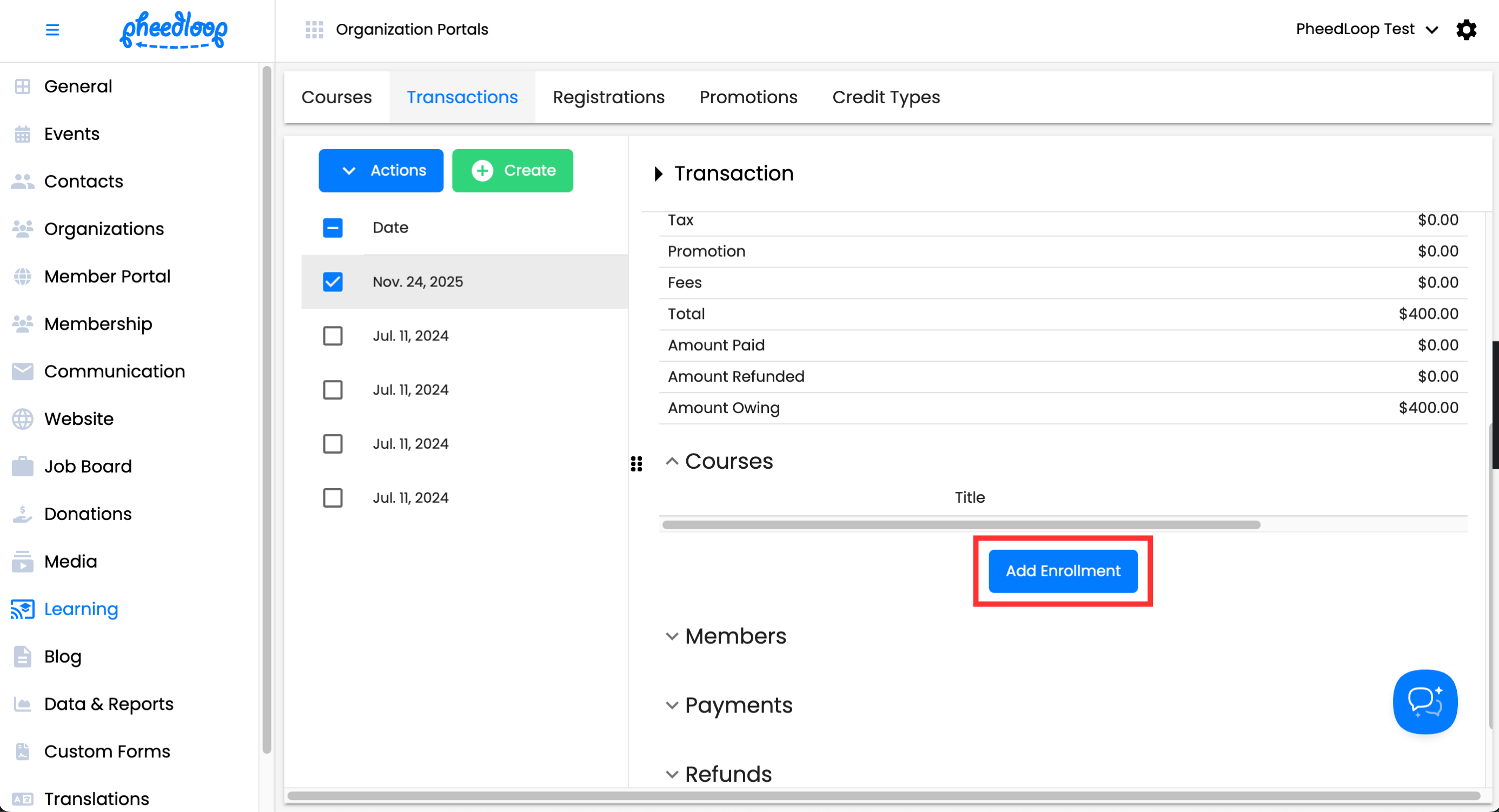
Task: Click the app grid icon beside Organization Portals
Action: [314, 30]
